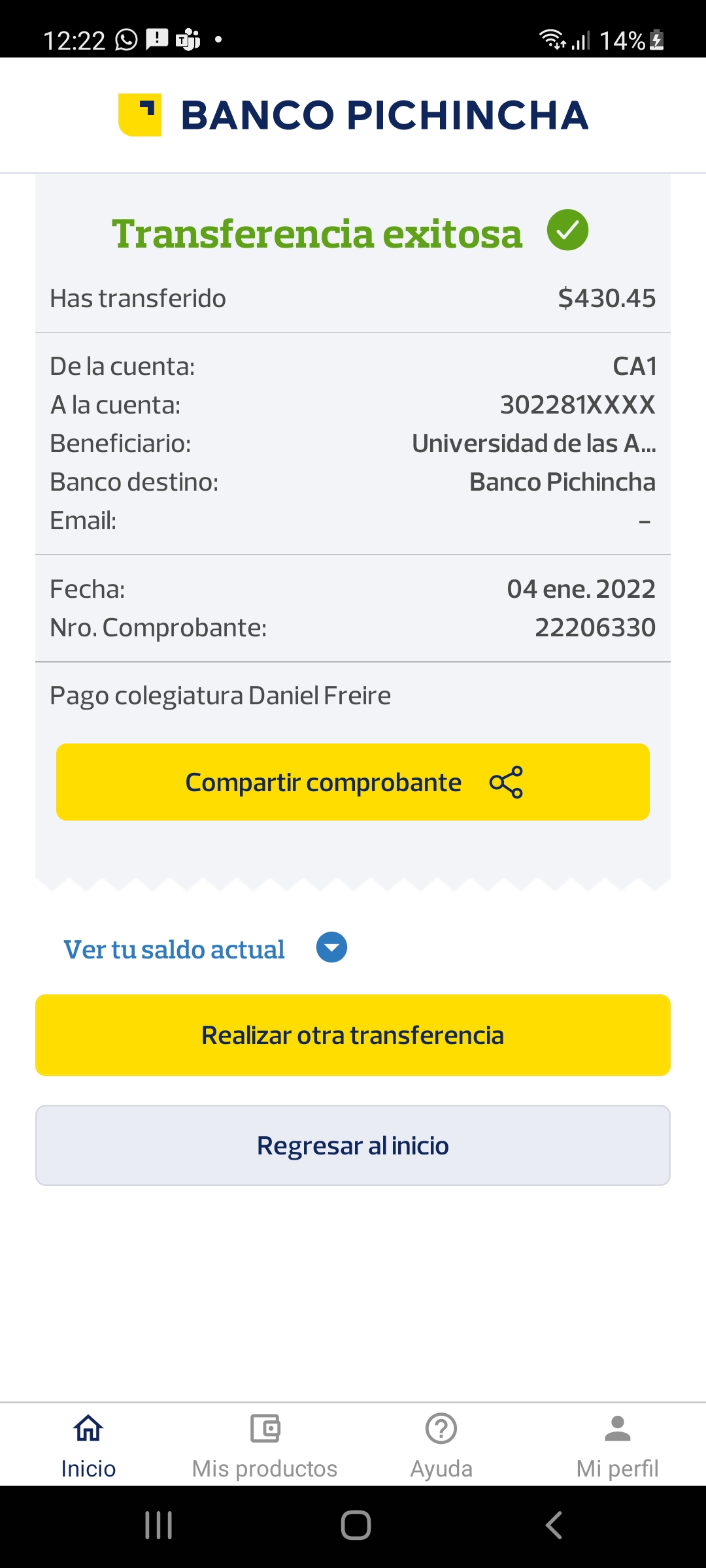Tap the Ayuda question mark icon

441,1428
